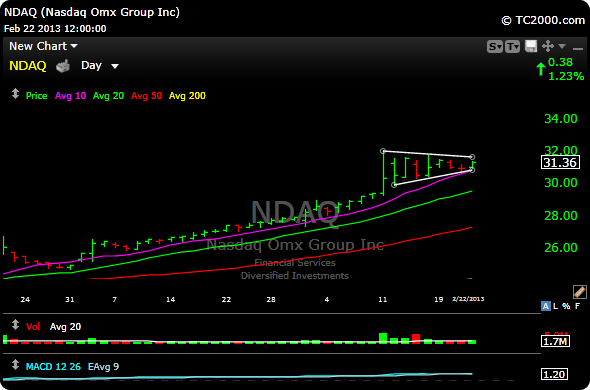Click the Feb 22 2013 12:00:00 timestamp
Screen dimensions: 590x390
55,29
